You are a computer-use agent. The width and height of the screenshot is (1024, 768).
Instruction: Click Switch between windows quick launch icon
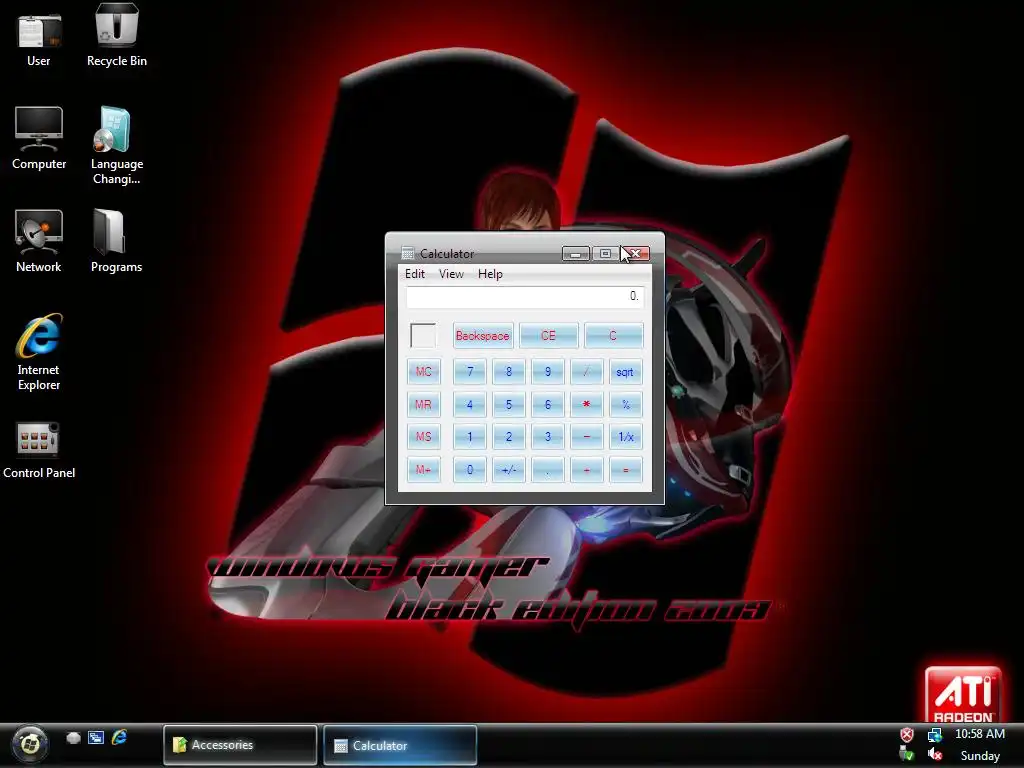(96, 738)
